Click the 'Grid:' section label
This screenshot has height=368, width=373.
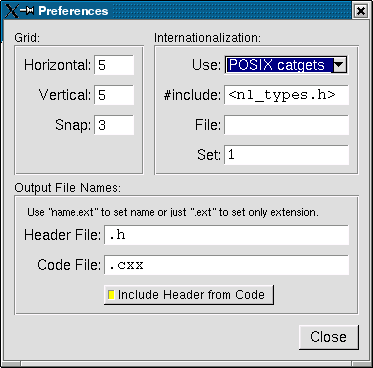point(27,38)
